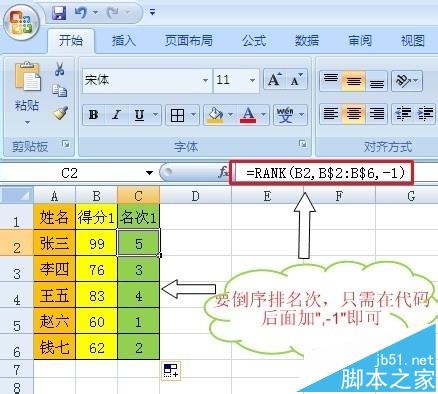Viewport: 438px width, 394px height.
Task: Decrease cell indent
Action: pyautogui.click(x=403, y=114)
